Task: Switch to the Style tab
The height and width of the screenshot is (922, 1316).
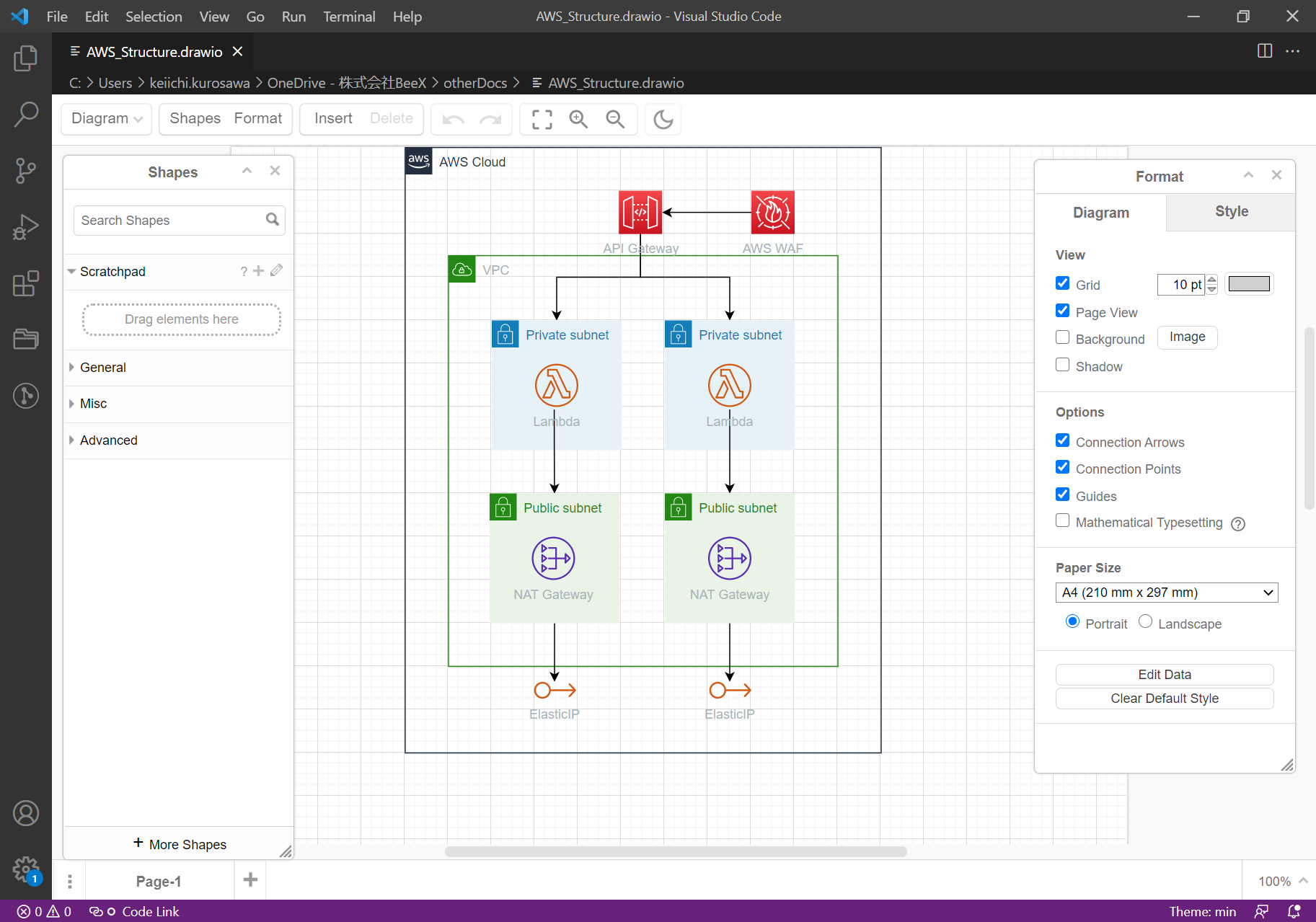Action: coord(1231,212)
